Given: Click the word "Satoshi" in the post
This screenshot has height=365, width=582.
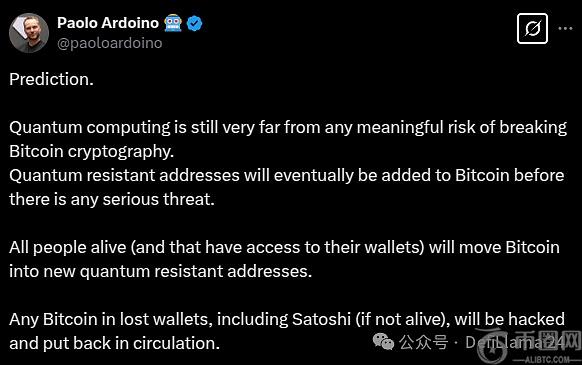Looking at the screenshot, I should point(321,319).
